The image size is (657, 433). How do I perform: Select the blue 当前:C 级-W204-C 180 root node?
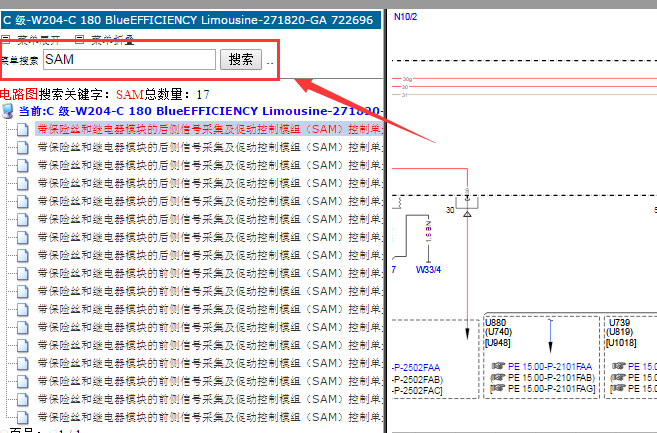click(x=201, y=111)
